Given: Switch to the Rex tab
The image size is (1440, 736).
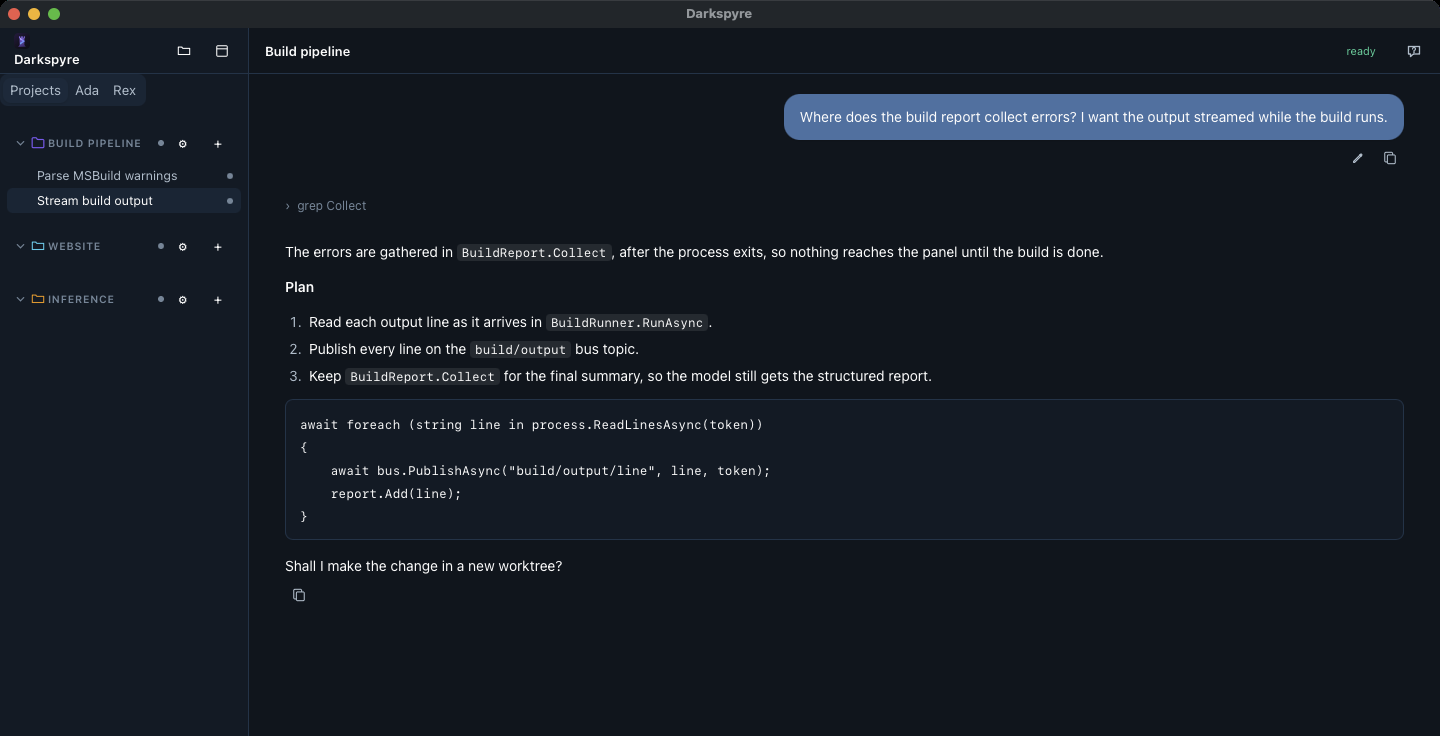Looking at the screenshot, I should pyautogui.click(x=124, y=90).
